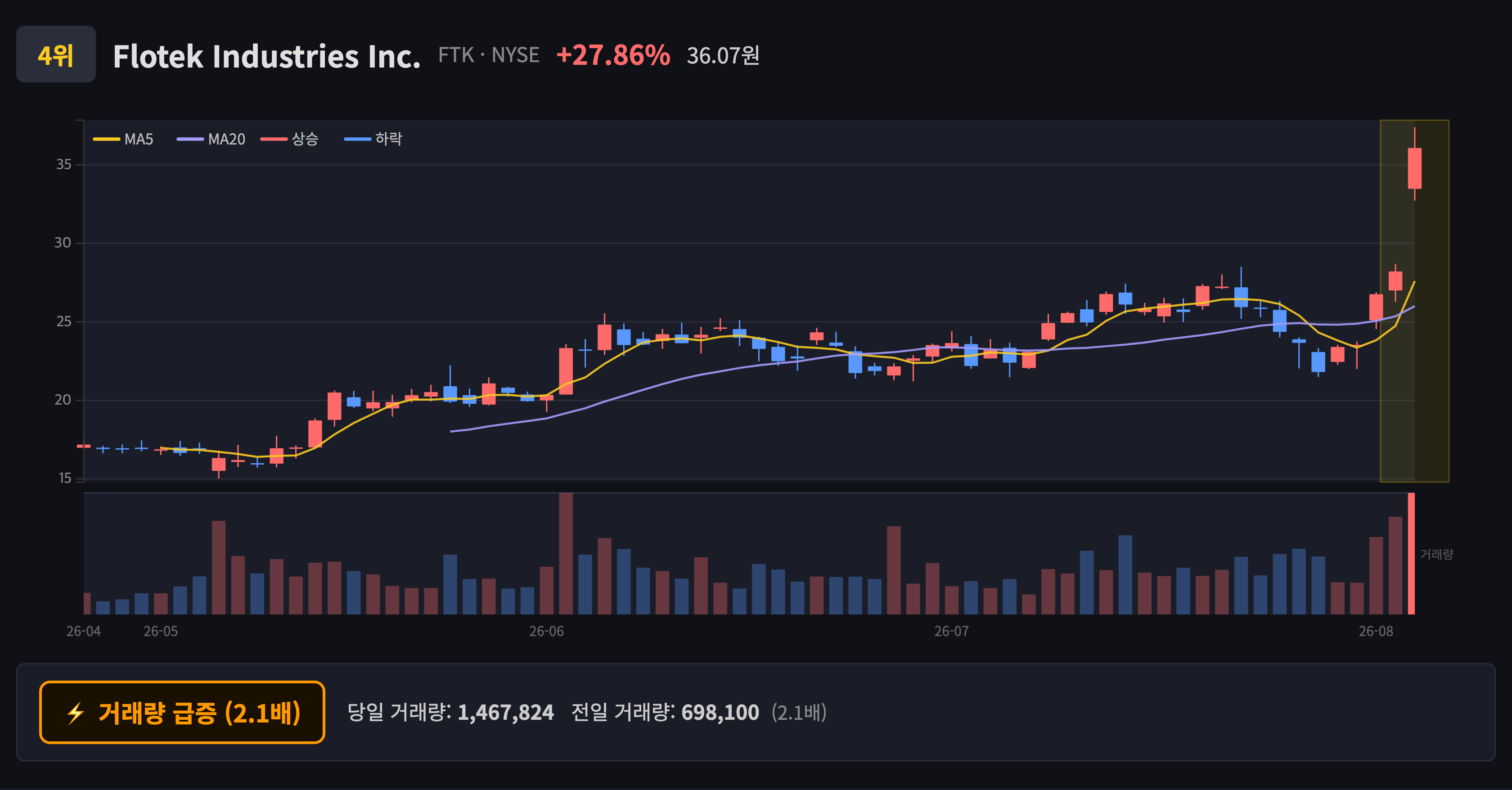Click the 20 price axis label

coord(63,400)
